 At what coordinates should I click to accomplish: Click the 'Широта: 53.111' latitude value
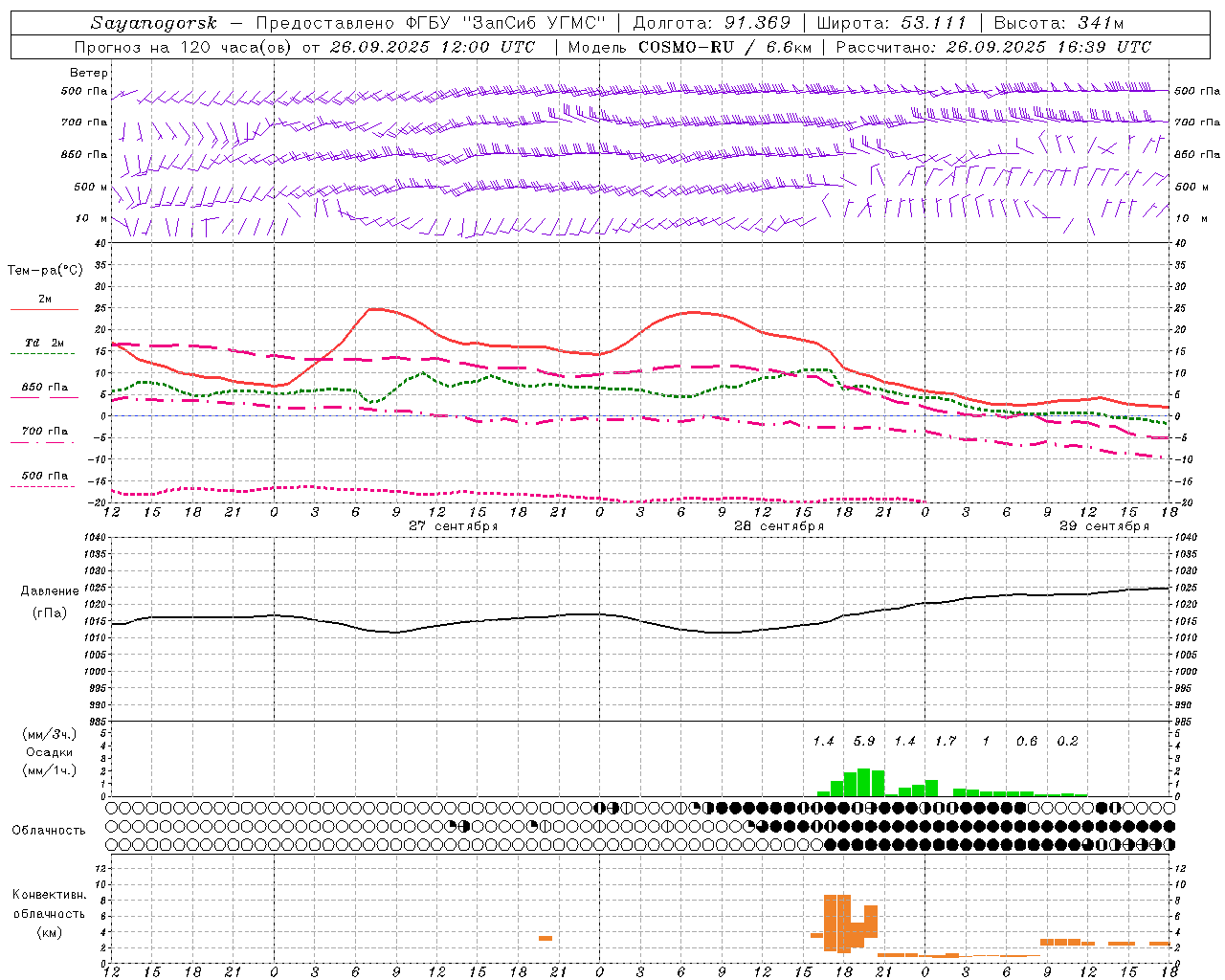click(x=892, y=23)
